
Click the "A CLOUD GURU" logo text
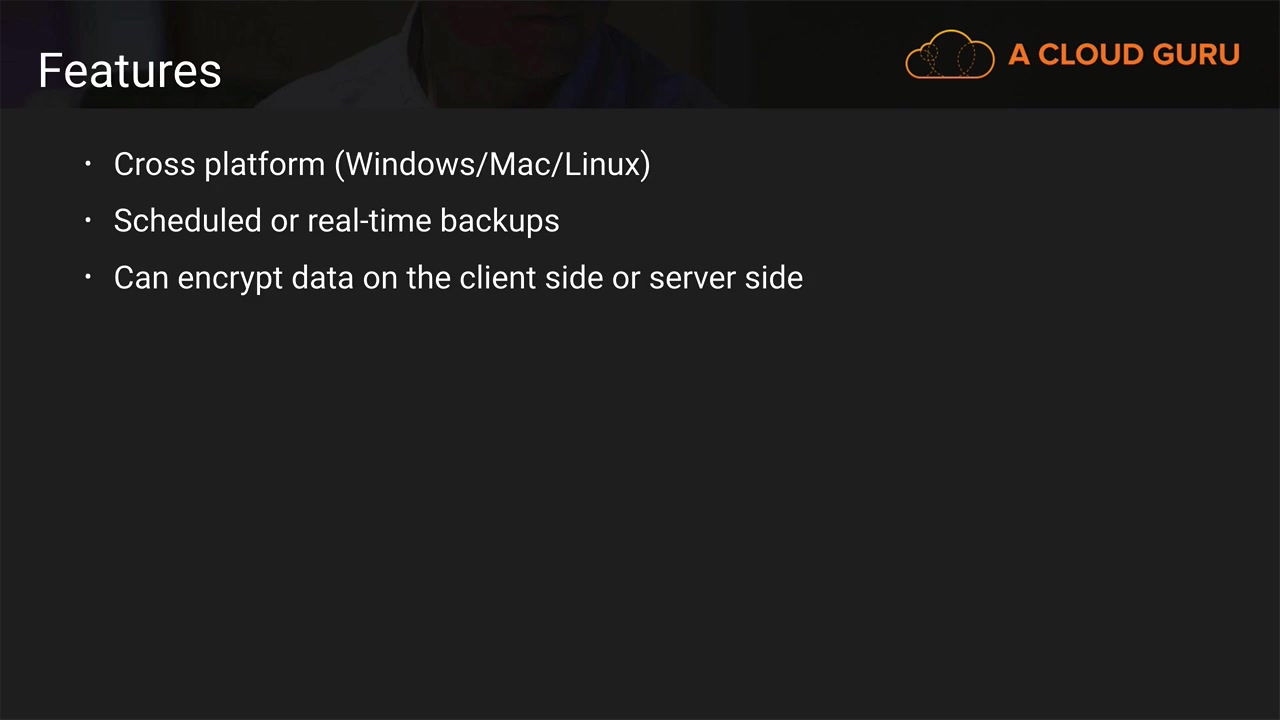(x=1123, y=55)
